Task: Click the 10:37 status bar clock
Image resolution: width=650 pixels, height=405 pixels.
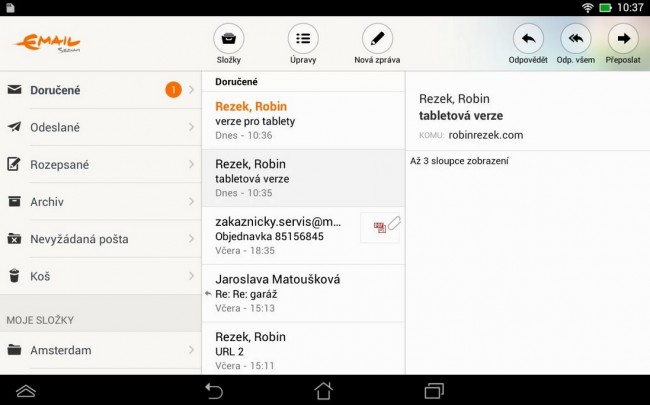Action: 630,7
